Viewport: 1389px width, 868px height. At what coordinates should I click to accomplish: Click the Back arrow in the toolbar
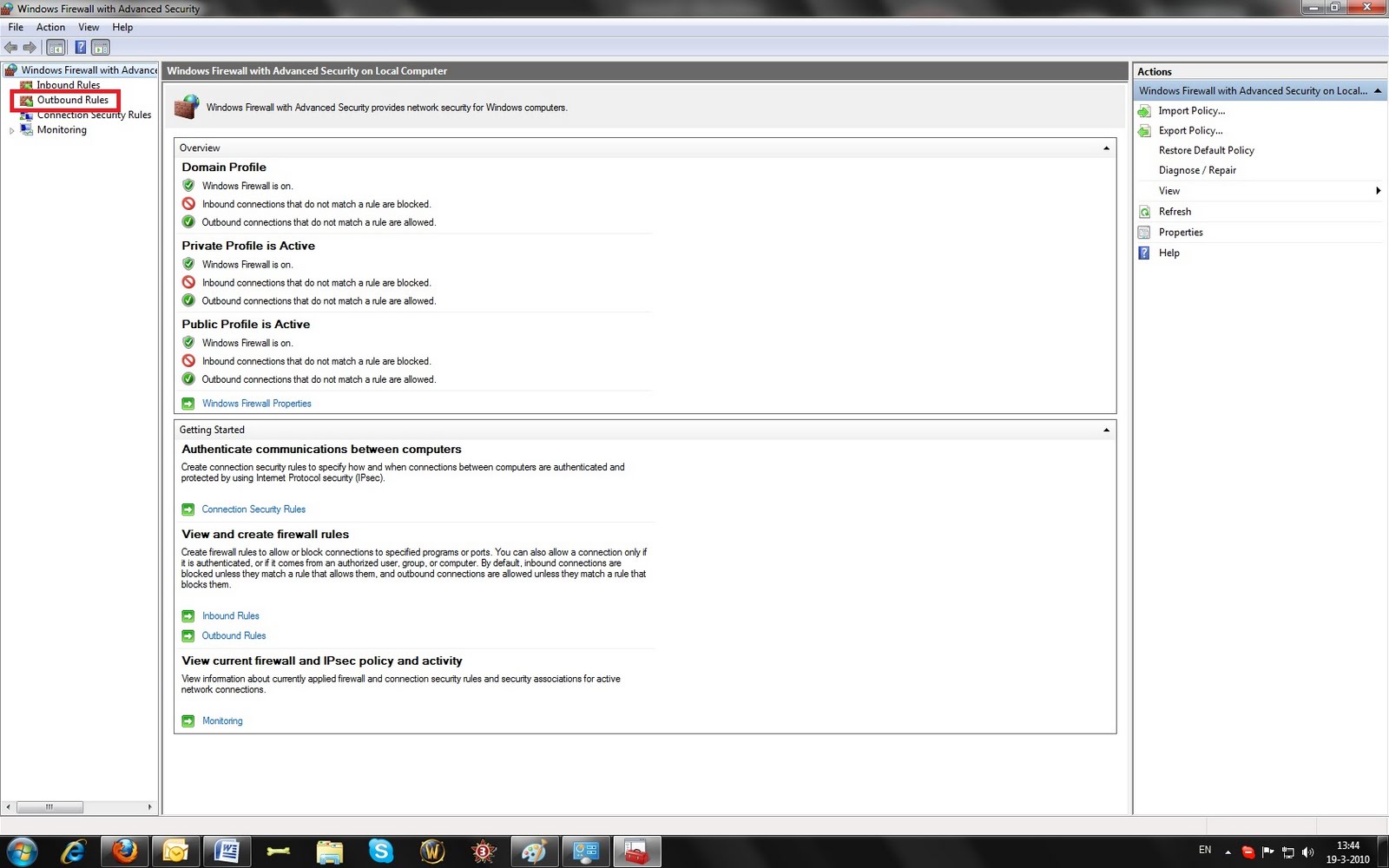point(11,48)
